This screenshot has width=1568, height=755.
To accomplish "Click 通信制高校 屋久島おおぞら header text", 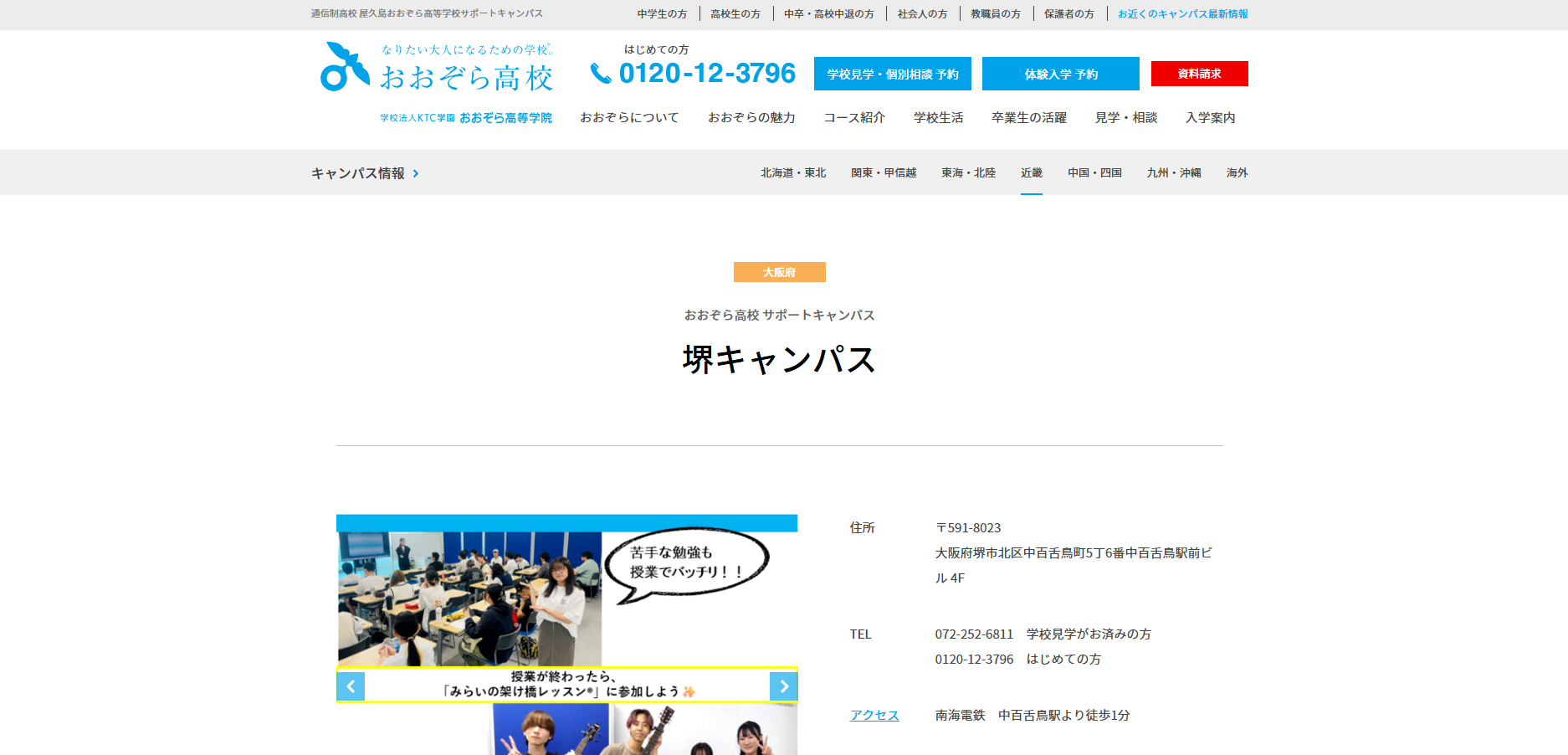I will pos(427,14).
